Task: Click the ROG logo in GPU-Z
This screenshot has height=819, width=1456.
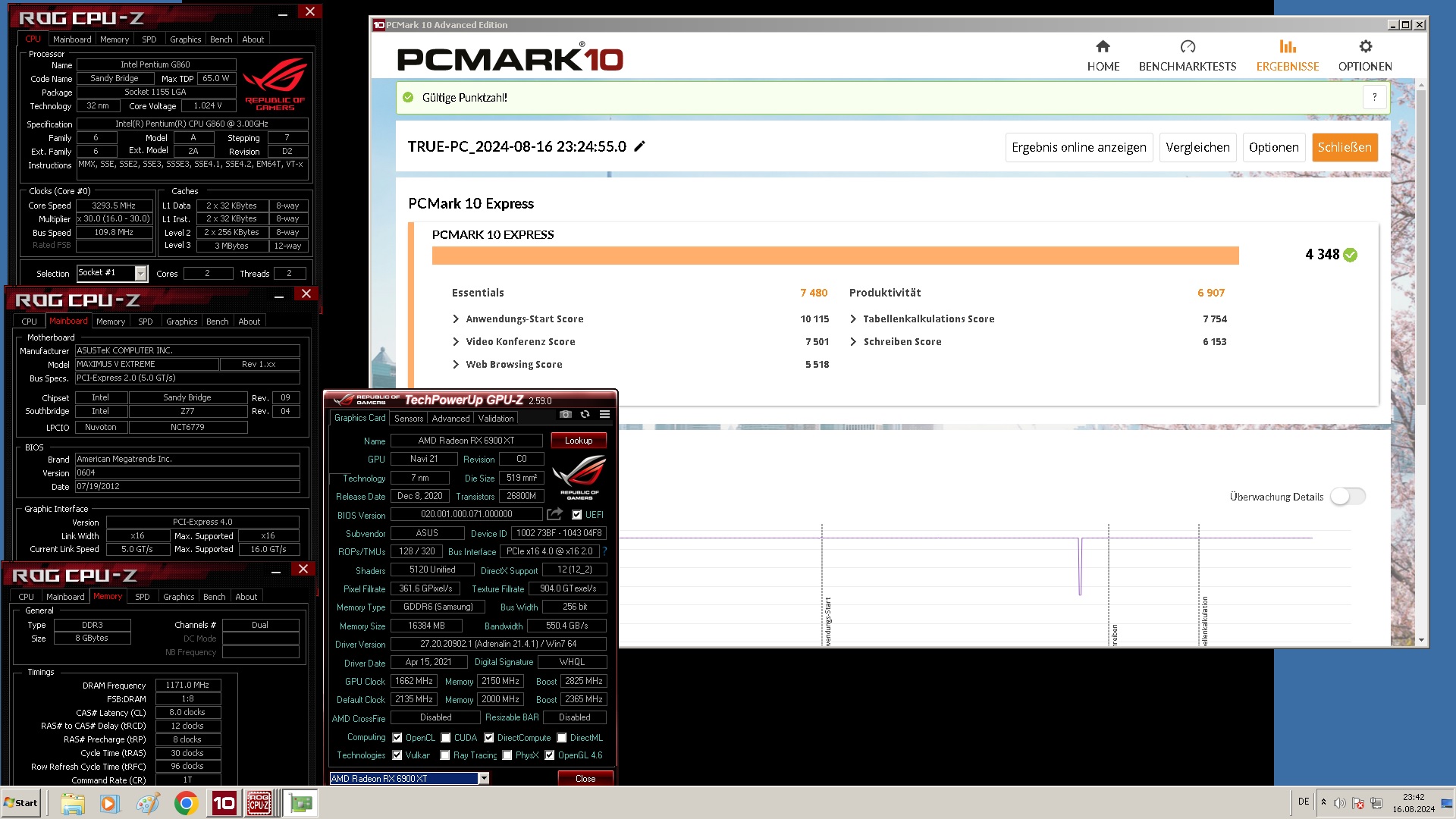Action: coord(579,476)
